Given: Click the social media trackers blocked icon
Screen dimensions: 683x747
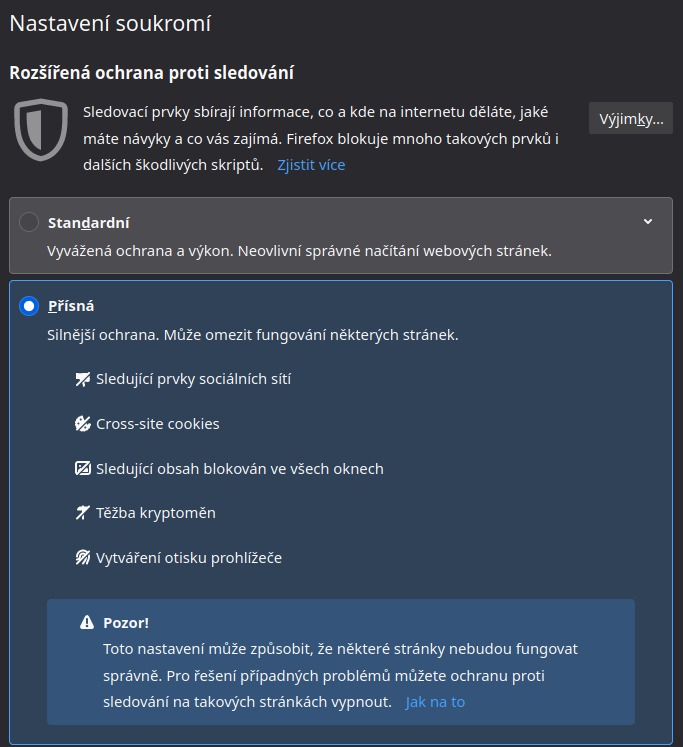Looking at the screenshot, I should pos(82,379).
